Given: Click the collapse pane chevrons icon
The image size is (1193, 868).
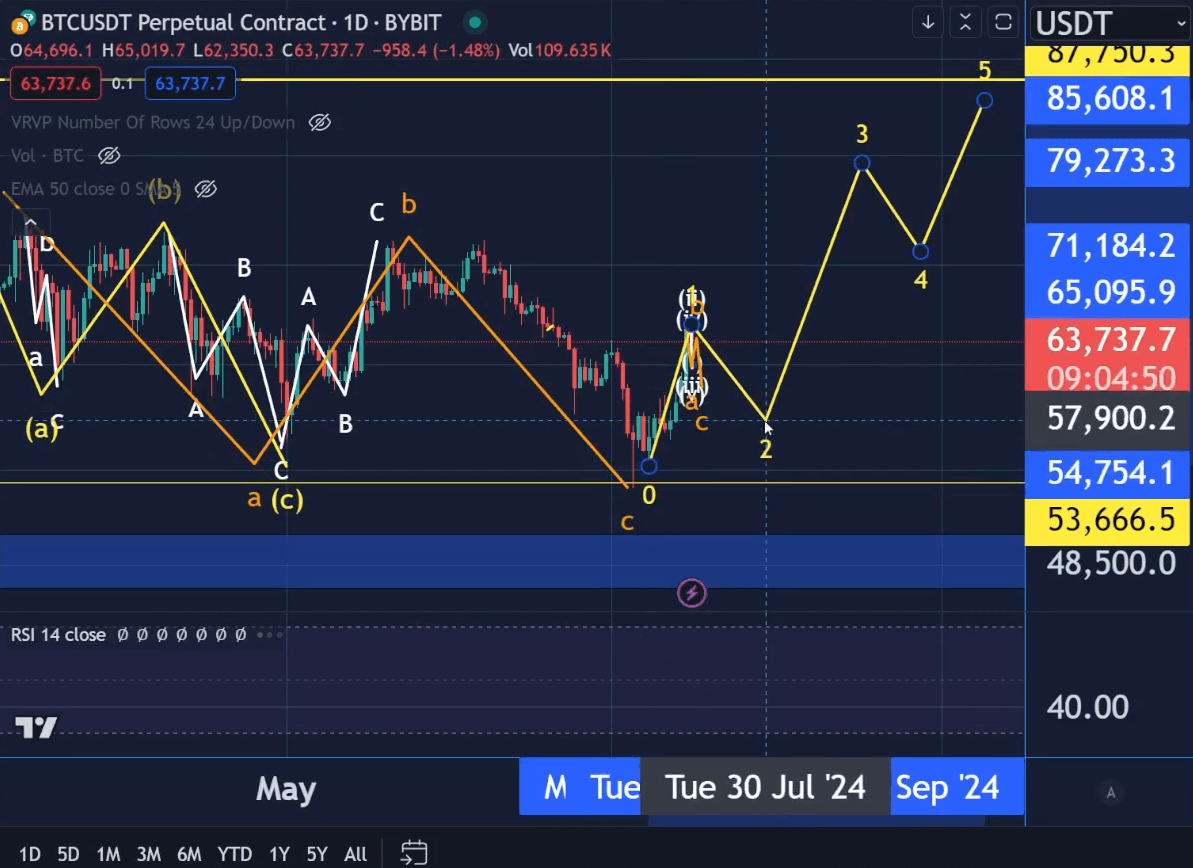Looking at the screenshot, I should click(965, 22).
